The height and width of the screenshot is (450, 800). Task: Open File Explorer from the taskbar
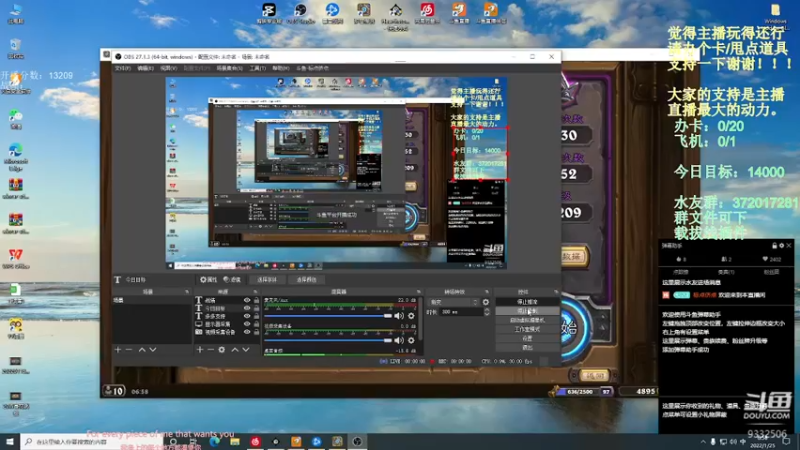pyautogui.click(x=235, y=441)
